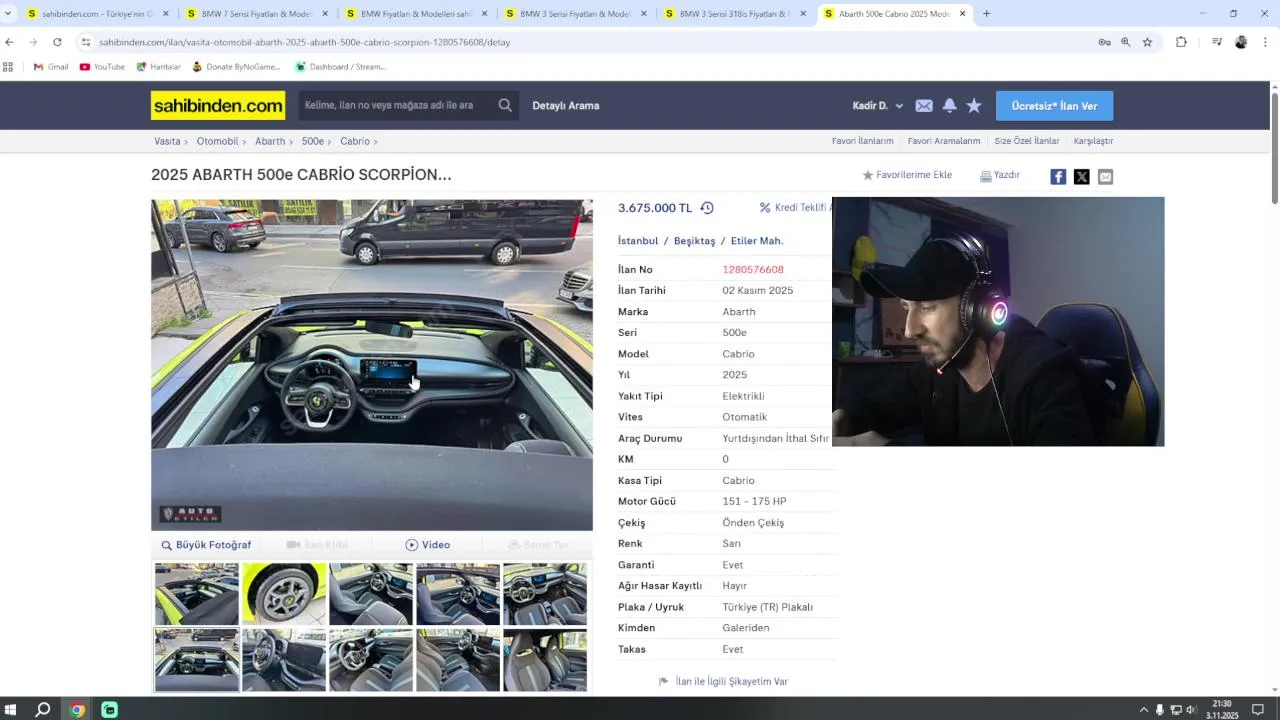Share listing on Facebook
Image resolution: width=1280 pixels, height=720 pixels.
click(x=1058, y=177)
